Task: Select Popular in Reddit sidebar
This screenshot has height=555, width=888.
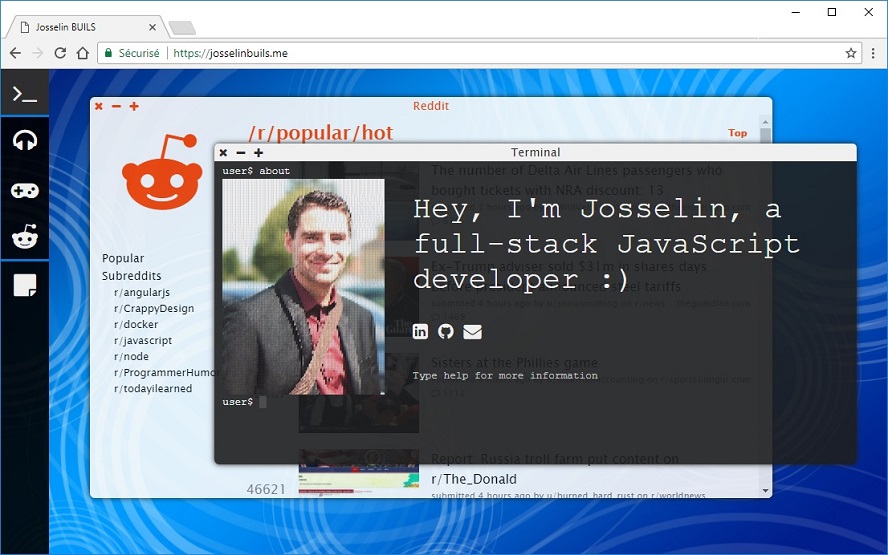Action: (123, 258)
